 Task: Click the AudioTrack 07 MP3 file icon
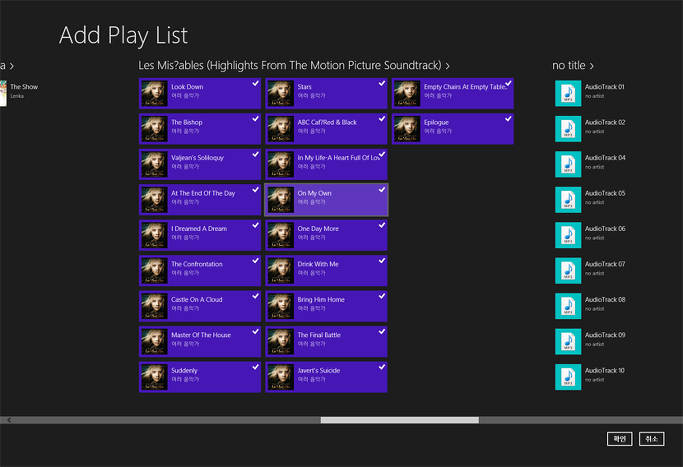pos(568,271)
